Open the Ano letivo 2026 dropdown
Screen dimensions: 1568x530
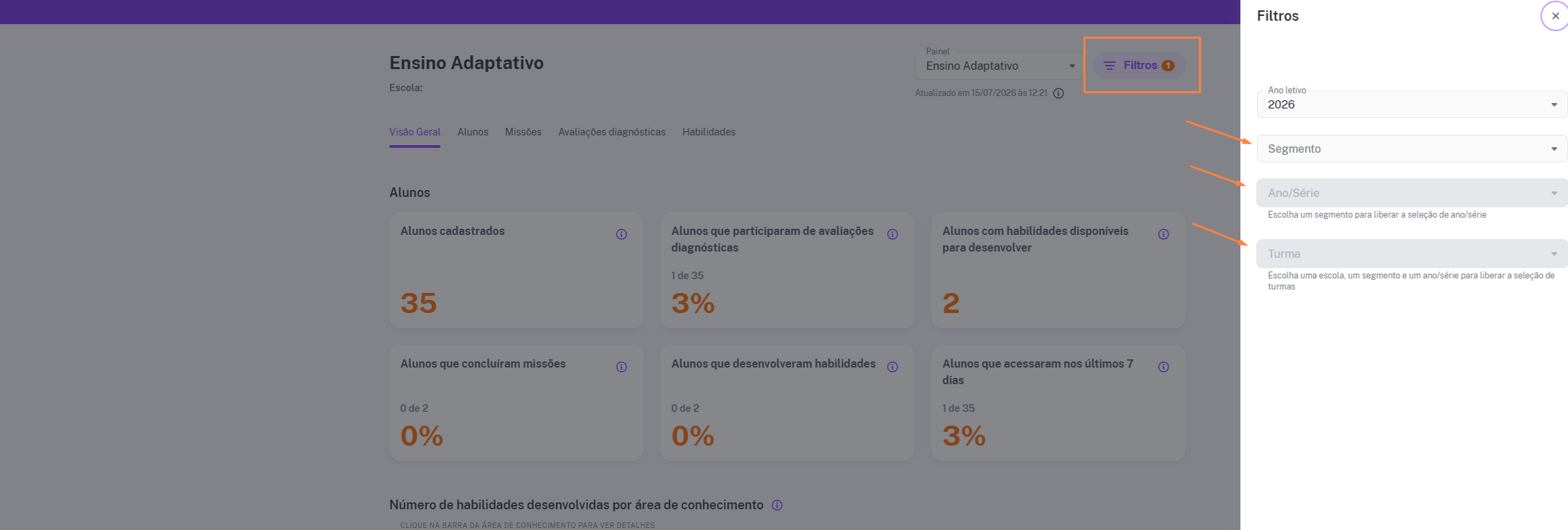point(1412,104)
